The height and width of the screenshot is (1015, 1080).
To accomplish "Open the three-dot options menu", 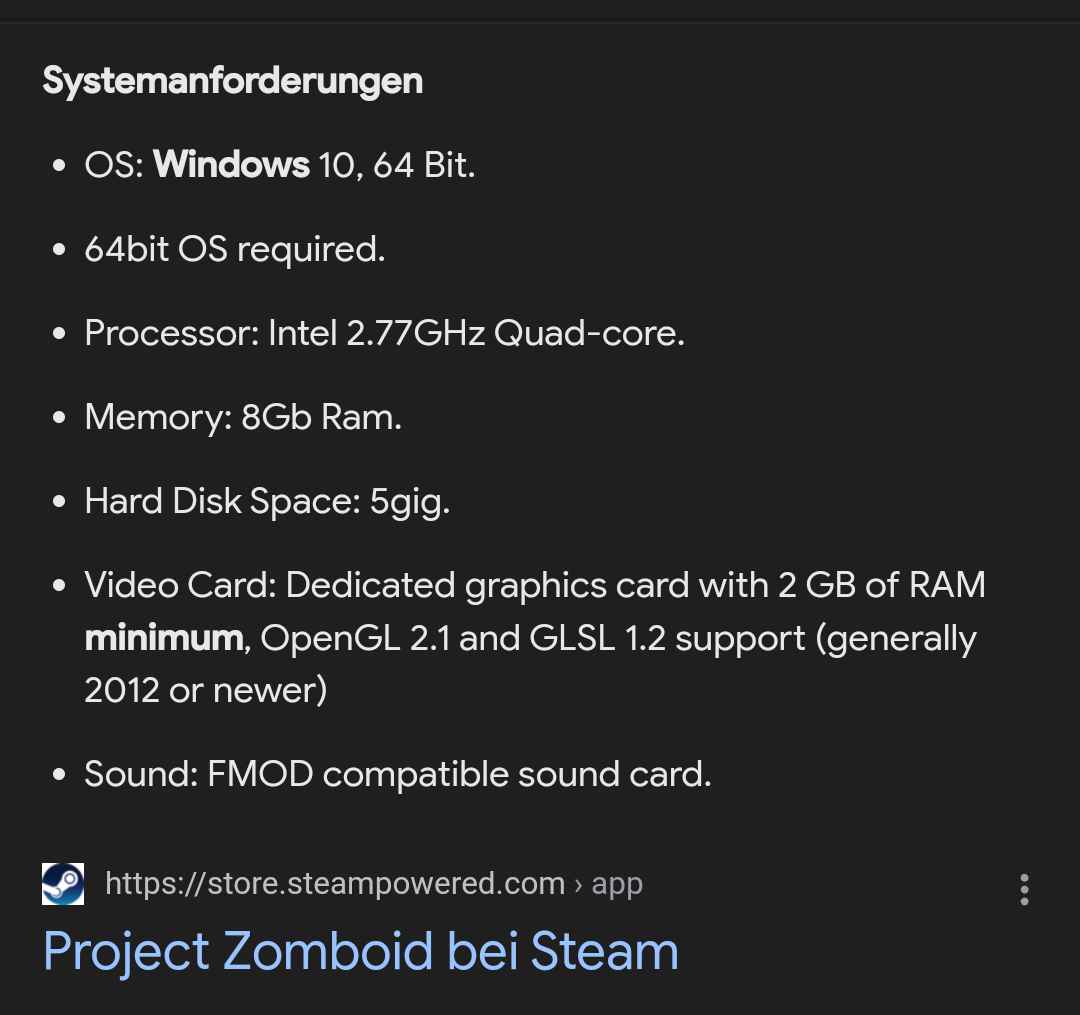I will coord(1024,890).
